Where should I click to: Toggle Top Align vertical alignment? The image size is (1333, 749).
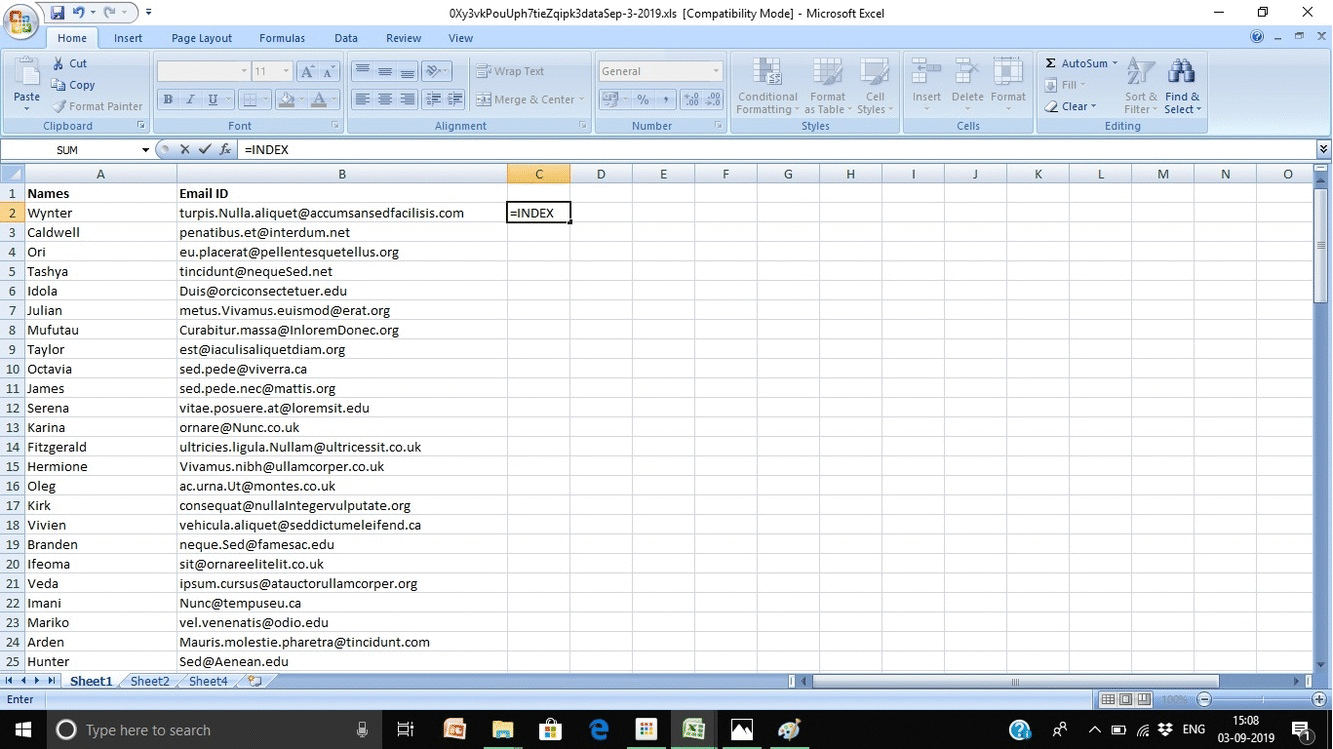point(362,71)
